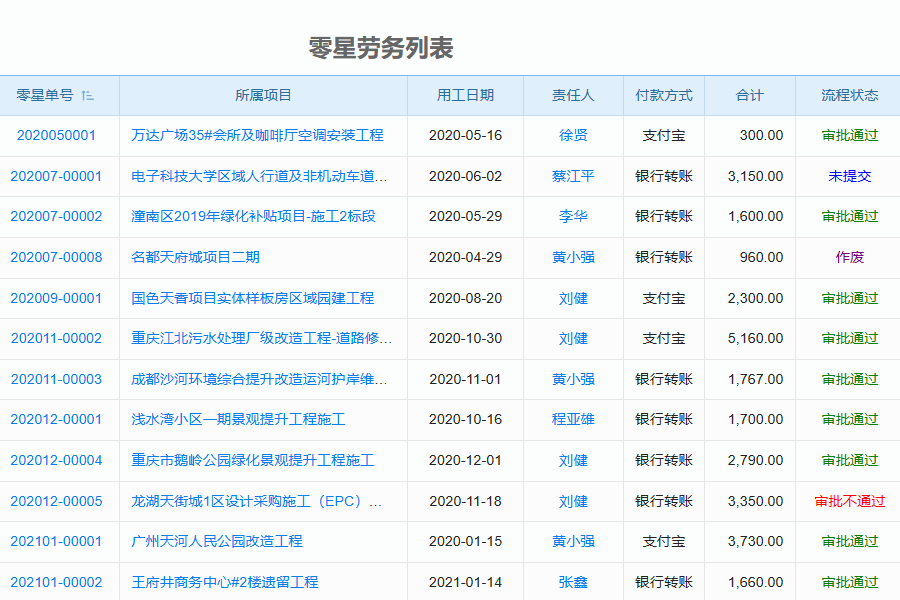The image size is (900, 600).
Task: Click 支付宝 in the 2020050001 row
Action: (x=664, y=136)
